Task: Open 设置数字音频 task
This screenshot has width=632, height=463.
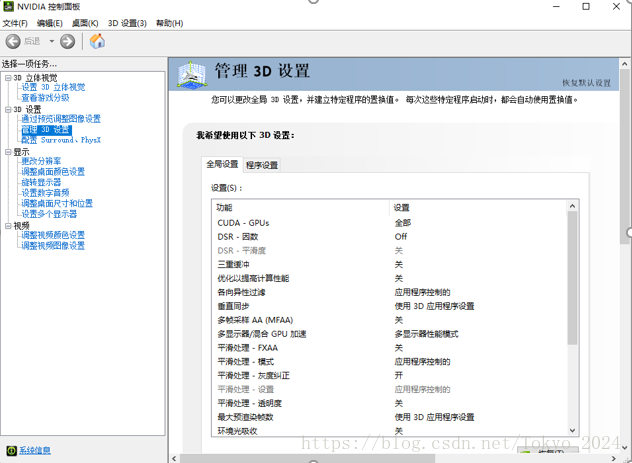Action: click(45, 193)
